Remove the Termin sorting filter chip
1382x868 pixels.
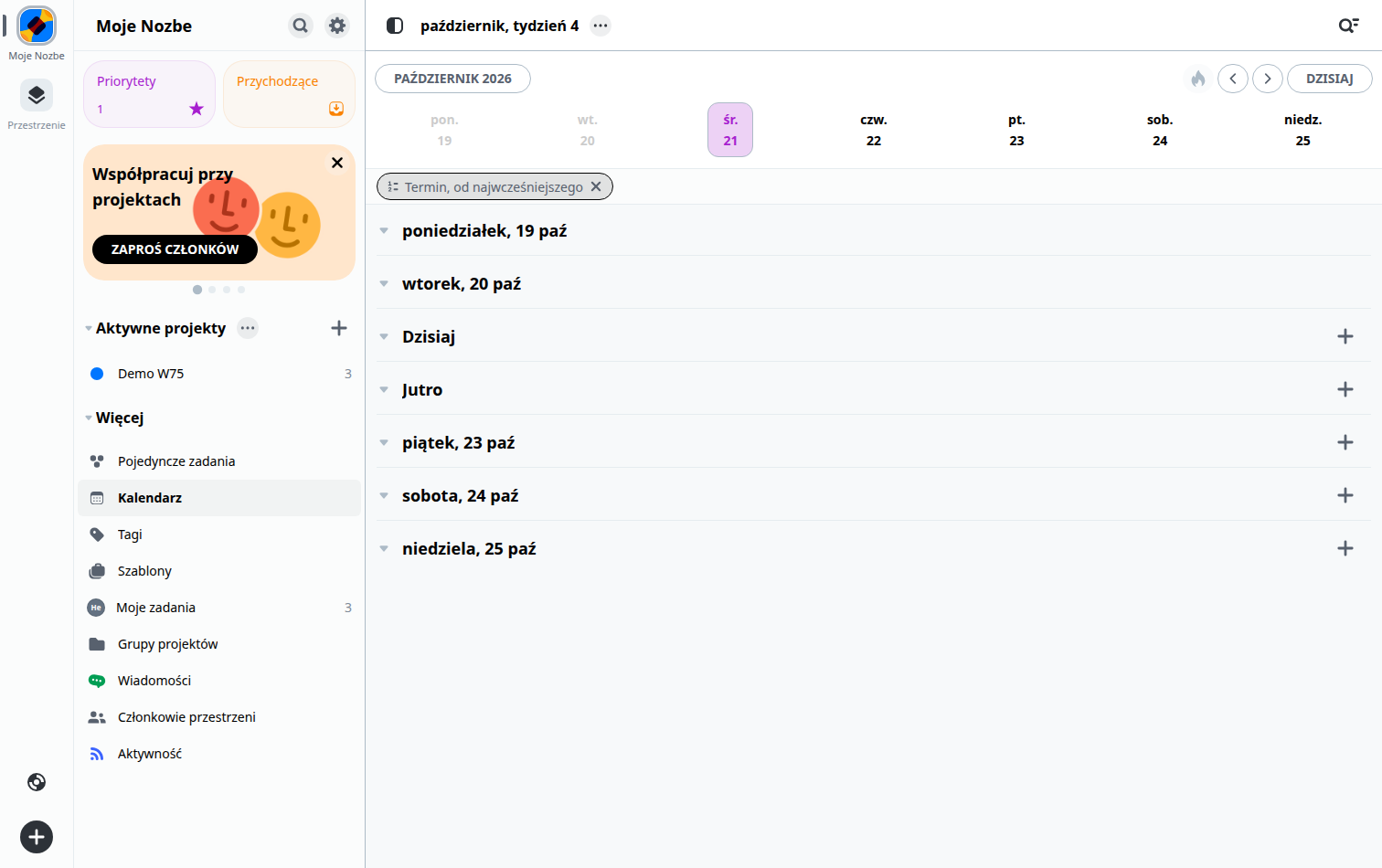pos(596,186)
